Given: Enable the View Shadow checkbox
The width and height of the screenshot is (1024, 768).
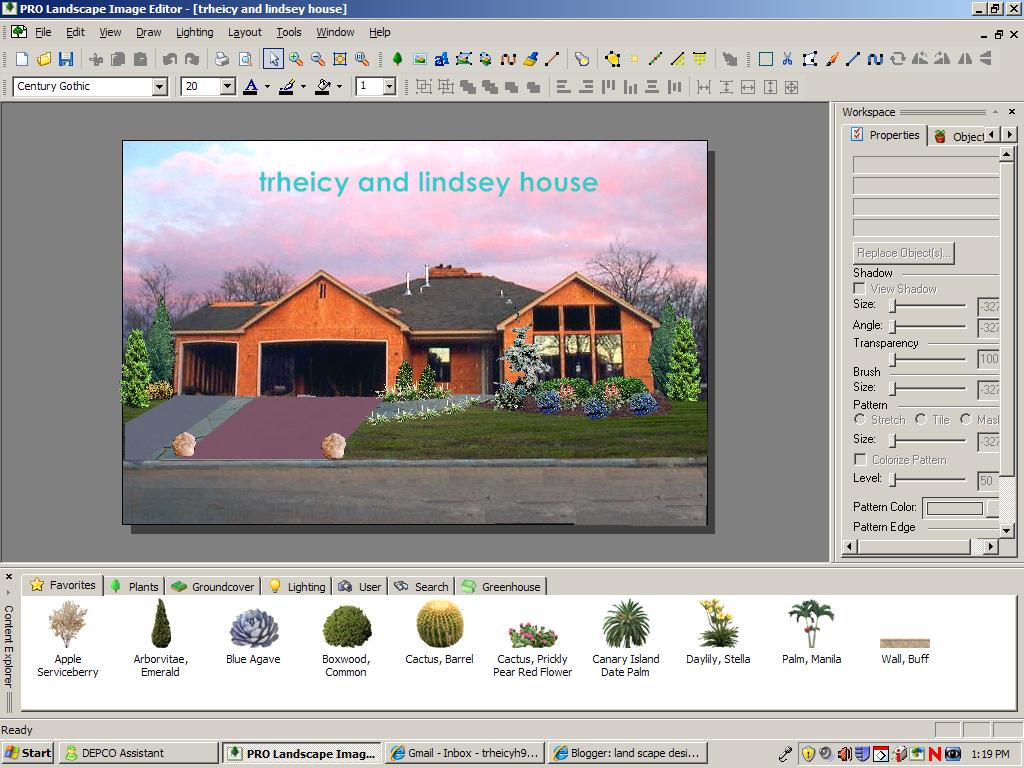Looking at the screenshot, I should coord(858,288).
